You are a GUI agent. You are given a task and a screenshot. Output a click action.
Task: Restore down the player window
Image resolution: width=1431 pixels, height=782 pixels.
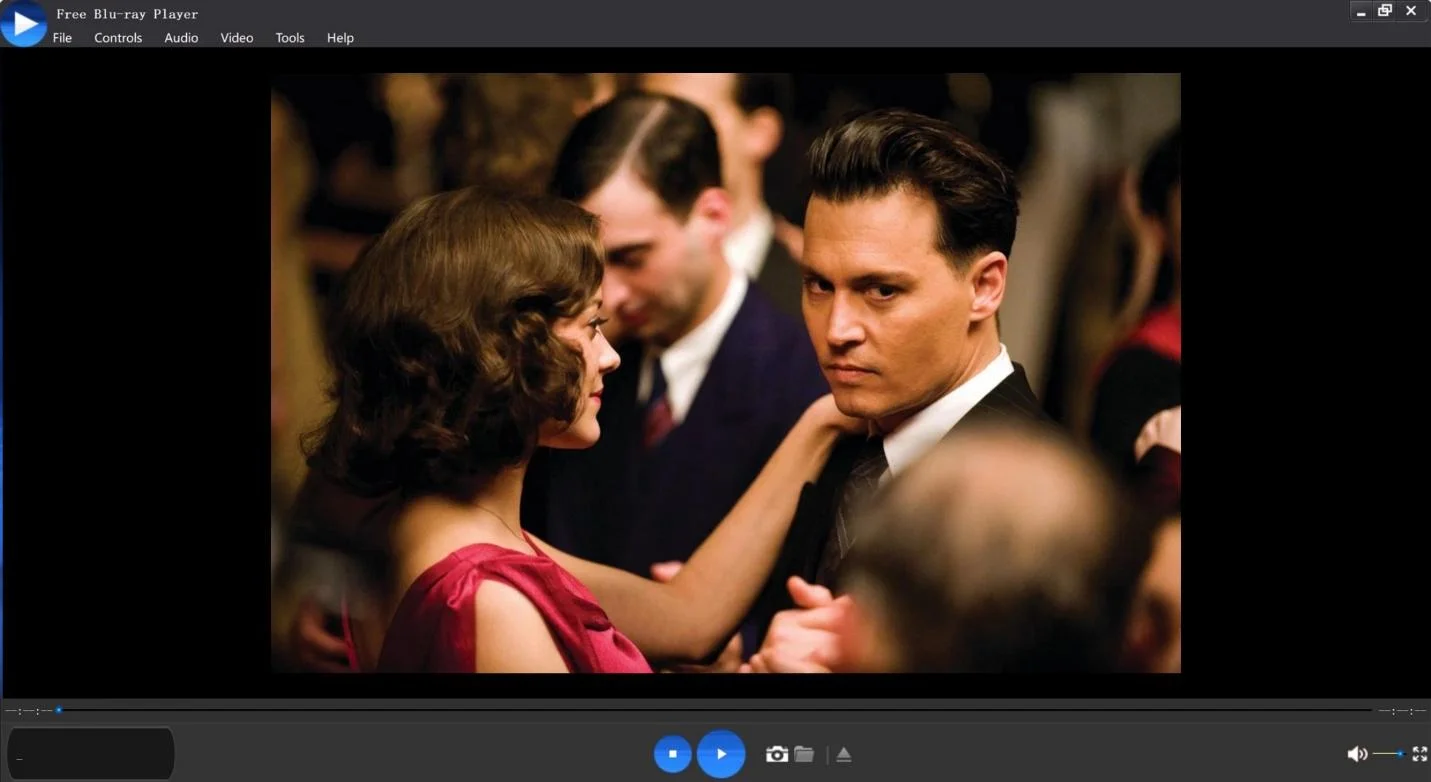pyautogui.click(x=1385, y=11)
